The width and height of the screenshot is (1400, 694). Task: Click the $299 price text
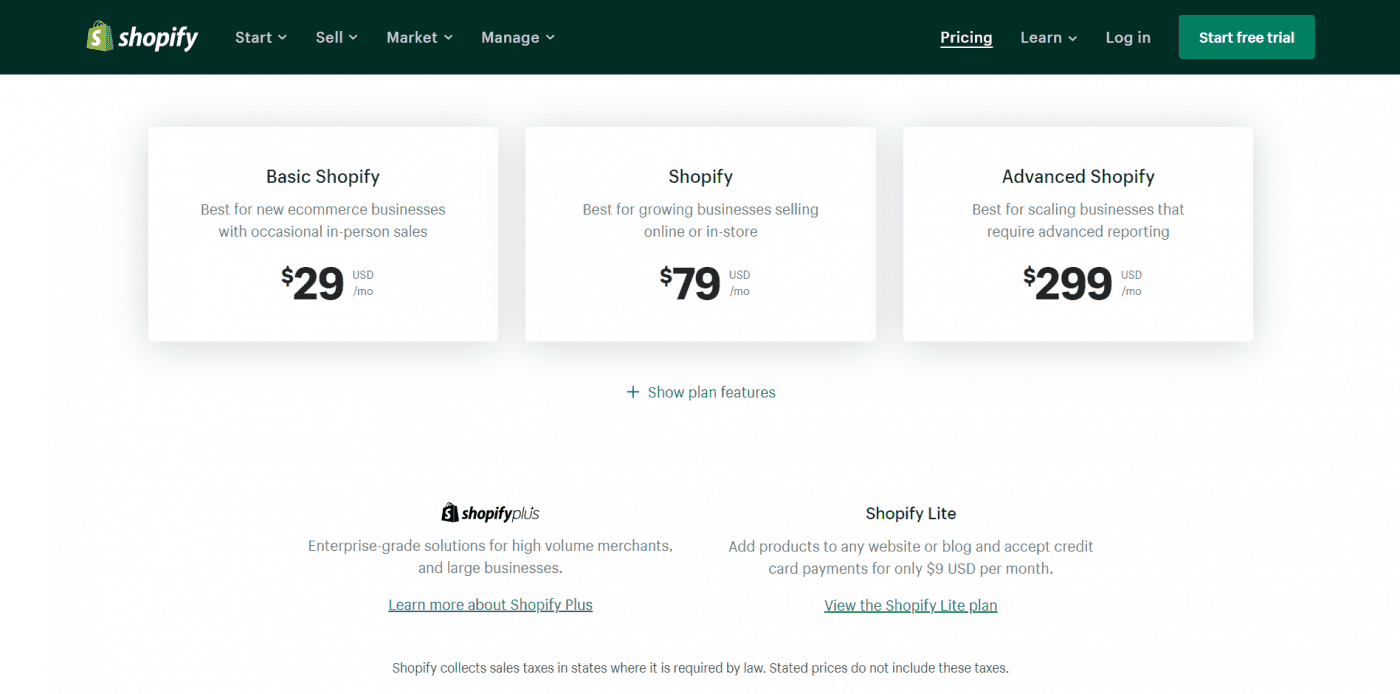(1067, 284)
